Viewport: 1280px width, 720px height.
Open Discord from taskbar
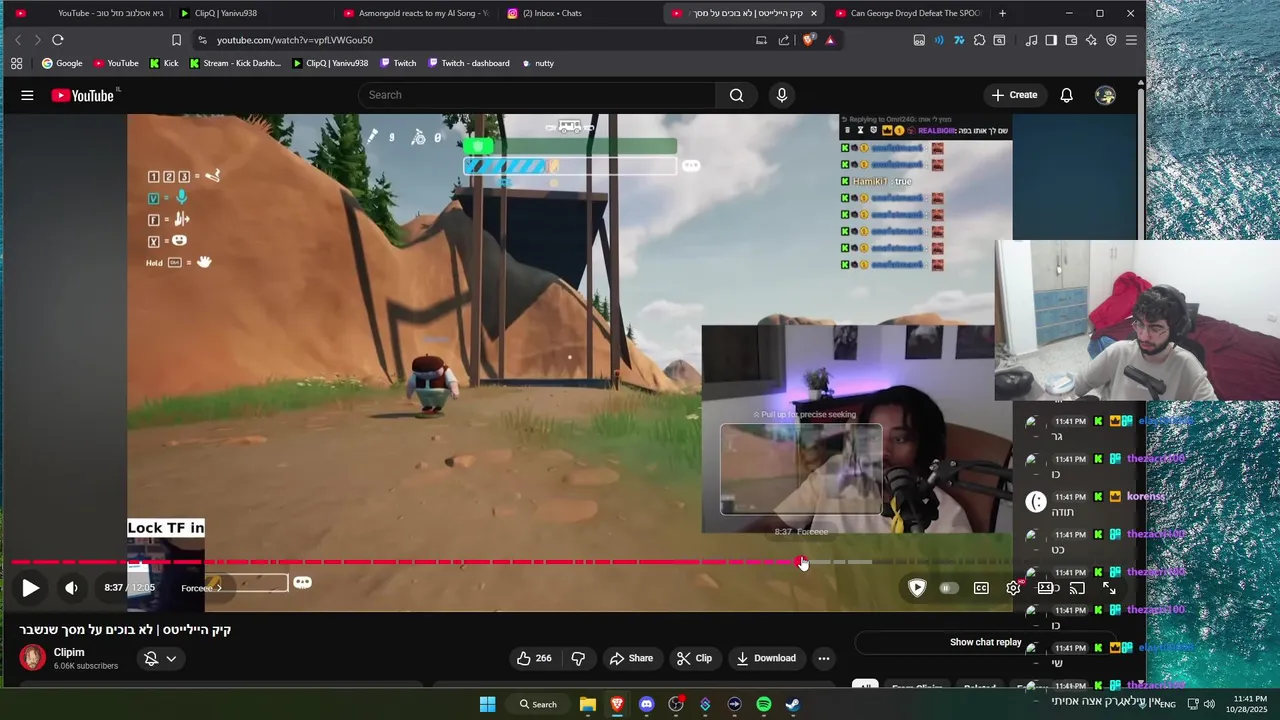tap(646, 704)
